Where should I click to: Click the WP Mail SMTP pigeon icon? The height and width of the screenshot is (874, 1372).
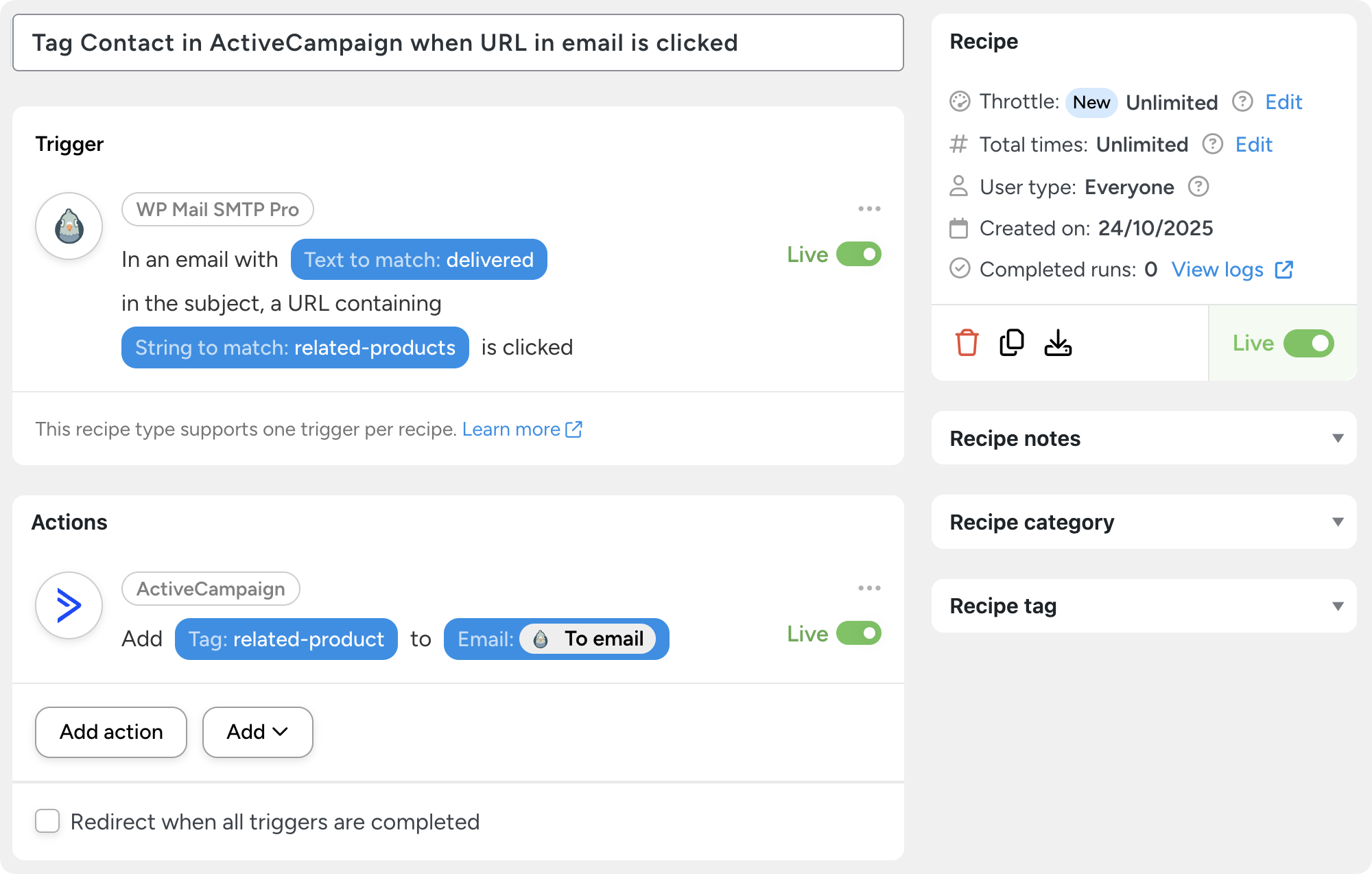(69, 226)
